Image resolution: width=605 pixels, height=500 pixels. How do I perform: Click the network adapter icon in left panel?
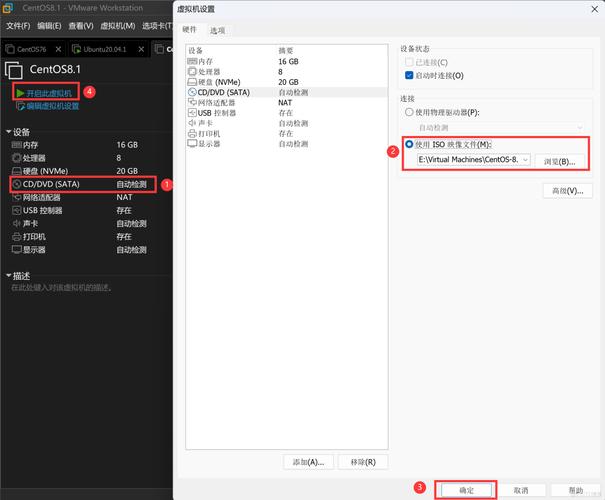[16, 198]
